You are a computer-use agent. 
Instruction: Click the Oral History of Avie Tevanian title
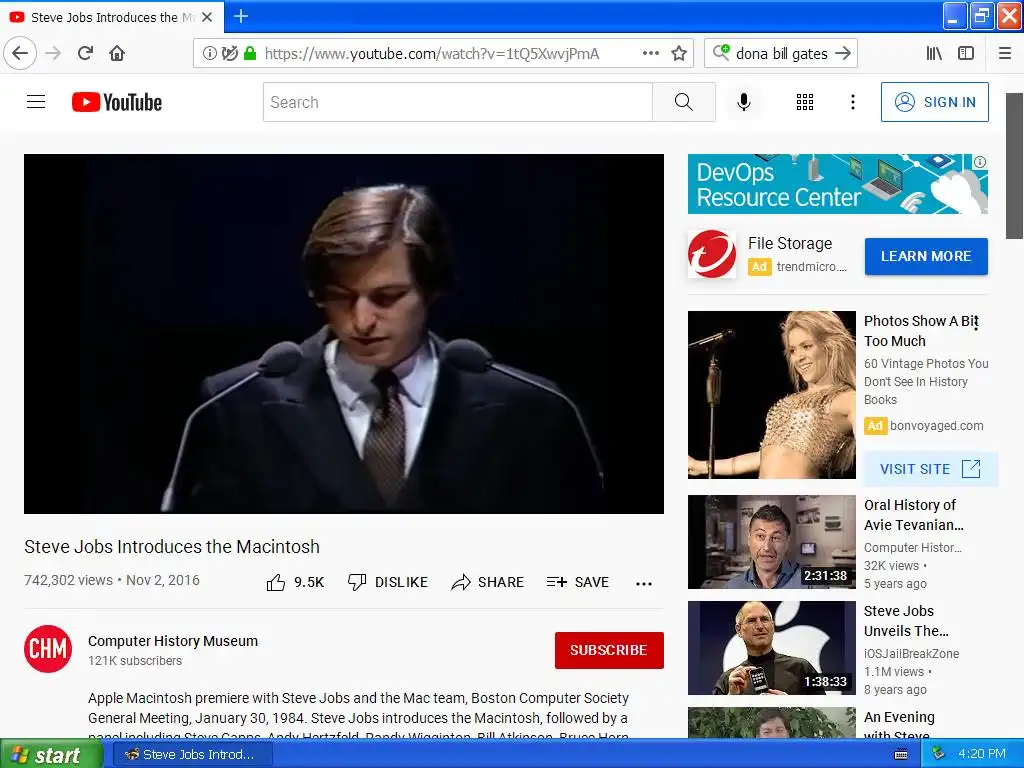[913, 515]
